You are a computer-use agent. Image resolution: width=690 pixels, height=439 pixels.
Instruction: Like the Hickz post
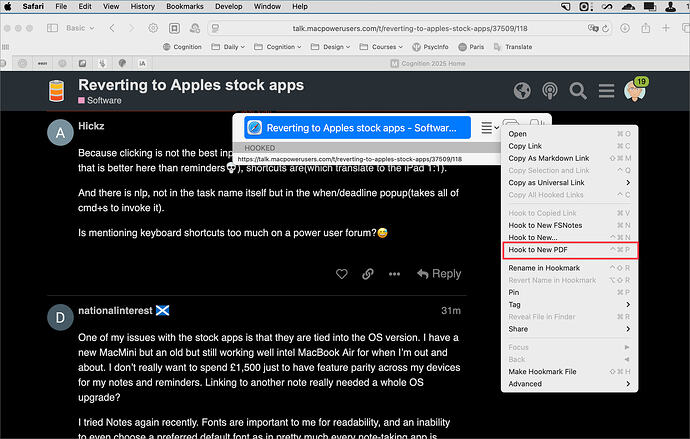(x=341, y=274)
